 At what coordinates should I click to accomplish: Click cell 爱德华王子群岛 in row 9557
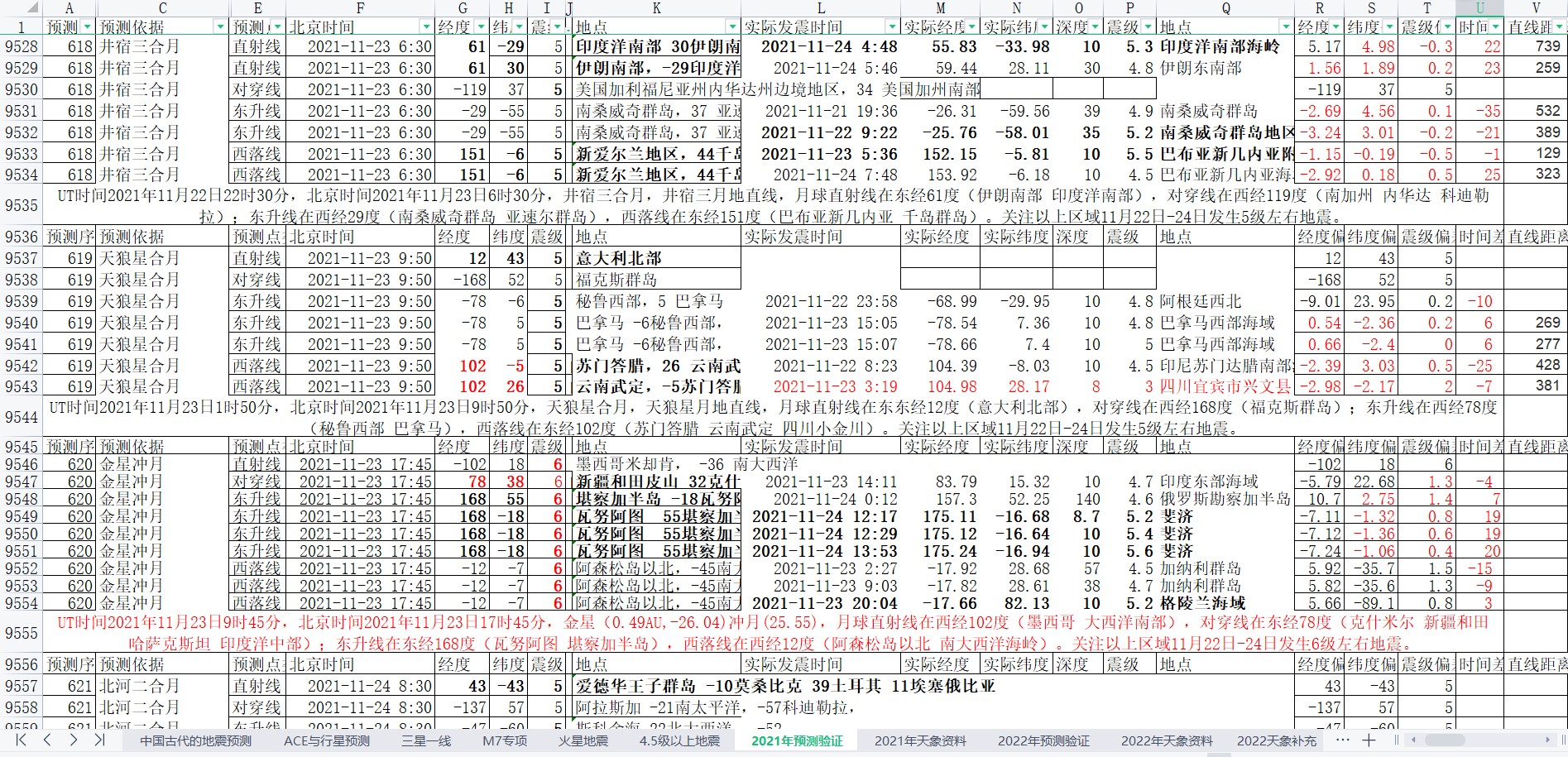click(x=656, y=686)
